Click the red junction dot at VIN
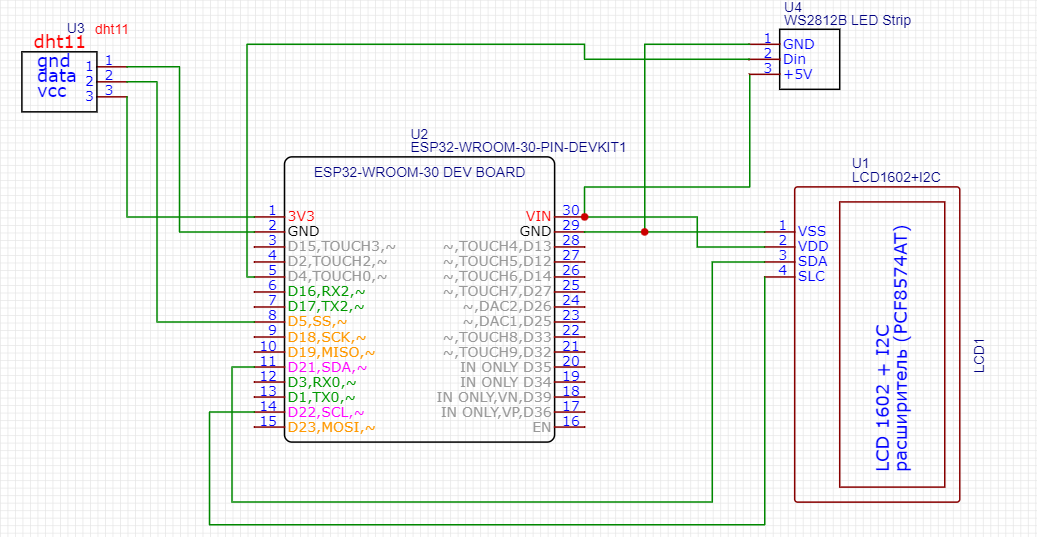 point(585,216)
